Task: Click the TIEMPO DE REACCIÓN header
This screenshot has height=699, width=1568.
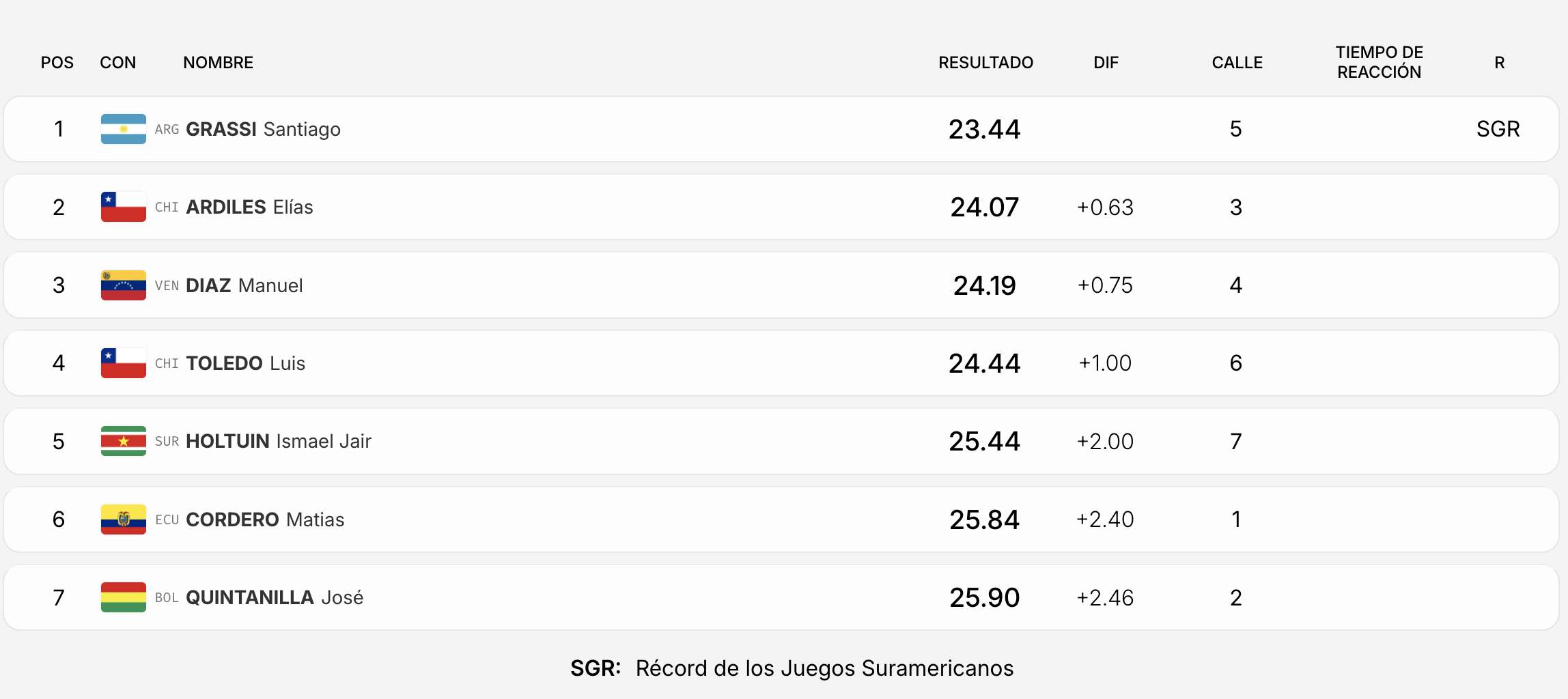Action: (x=1379, y=62)
